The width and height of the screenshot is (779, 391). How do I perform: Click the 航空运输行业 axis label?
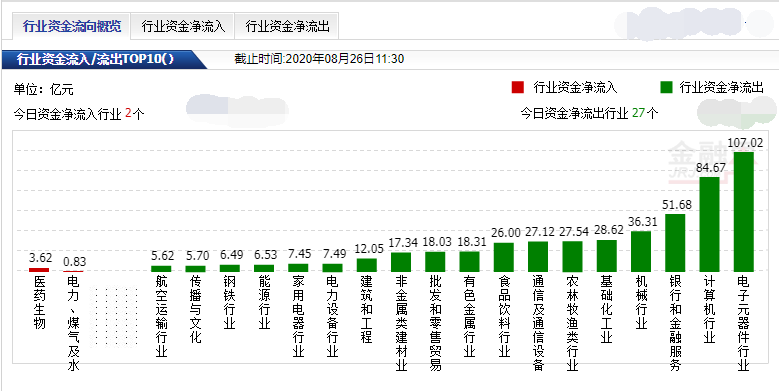click(x=161, y=316)
